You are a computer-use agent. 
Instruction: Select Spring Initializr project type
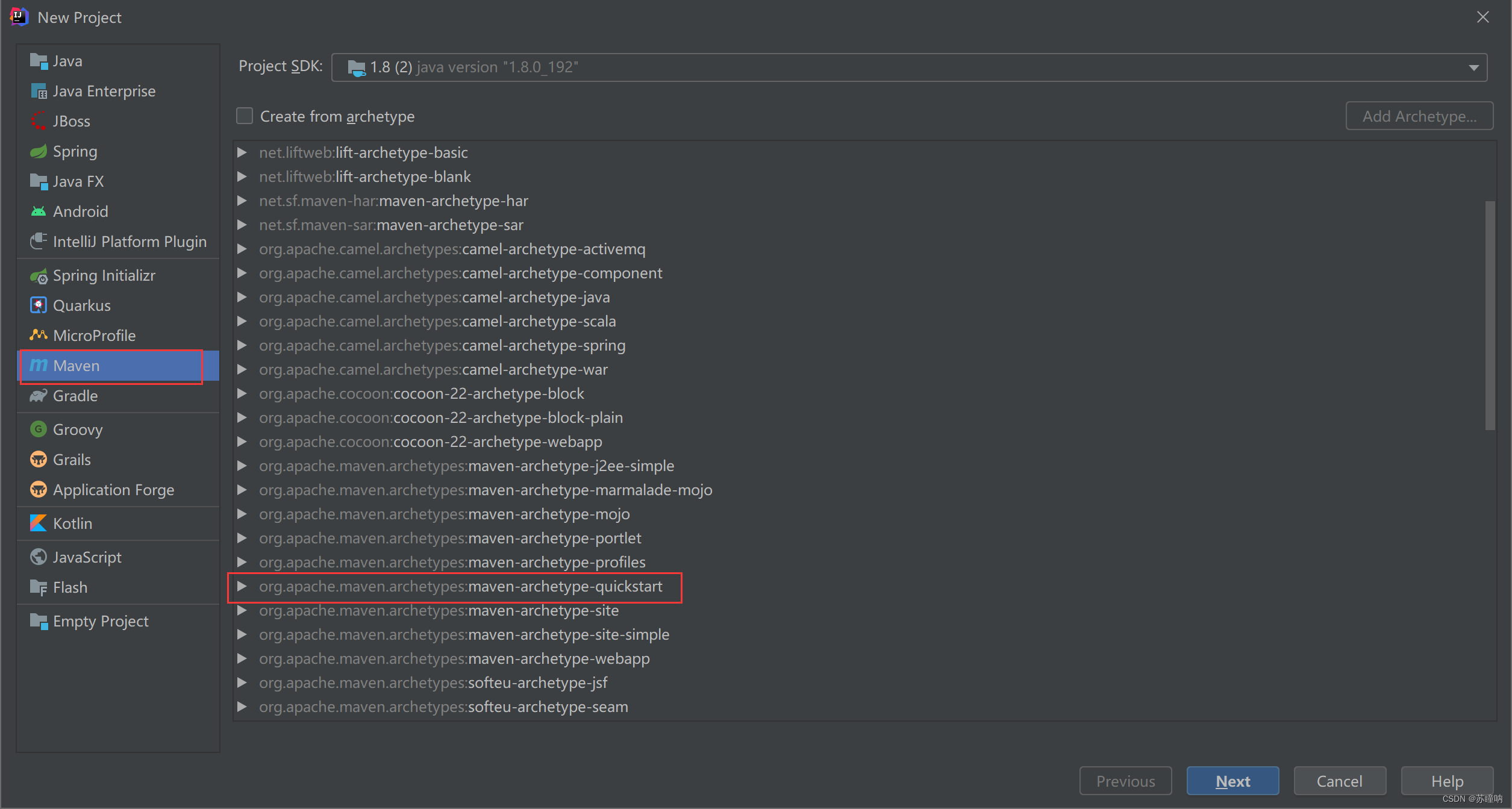pyautogui.click(x=119, y=275)
